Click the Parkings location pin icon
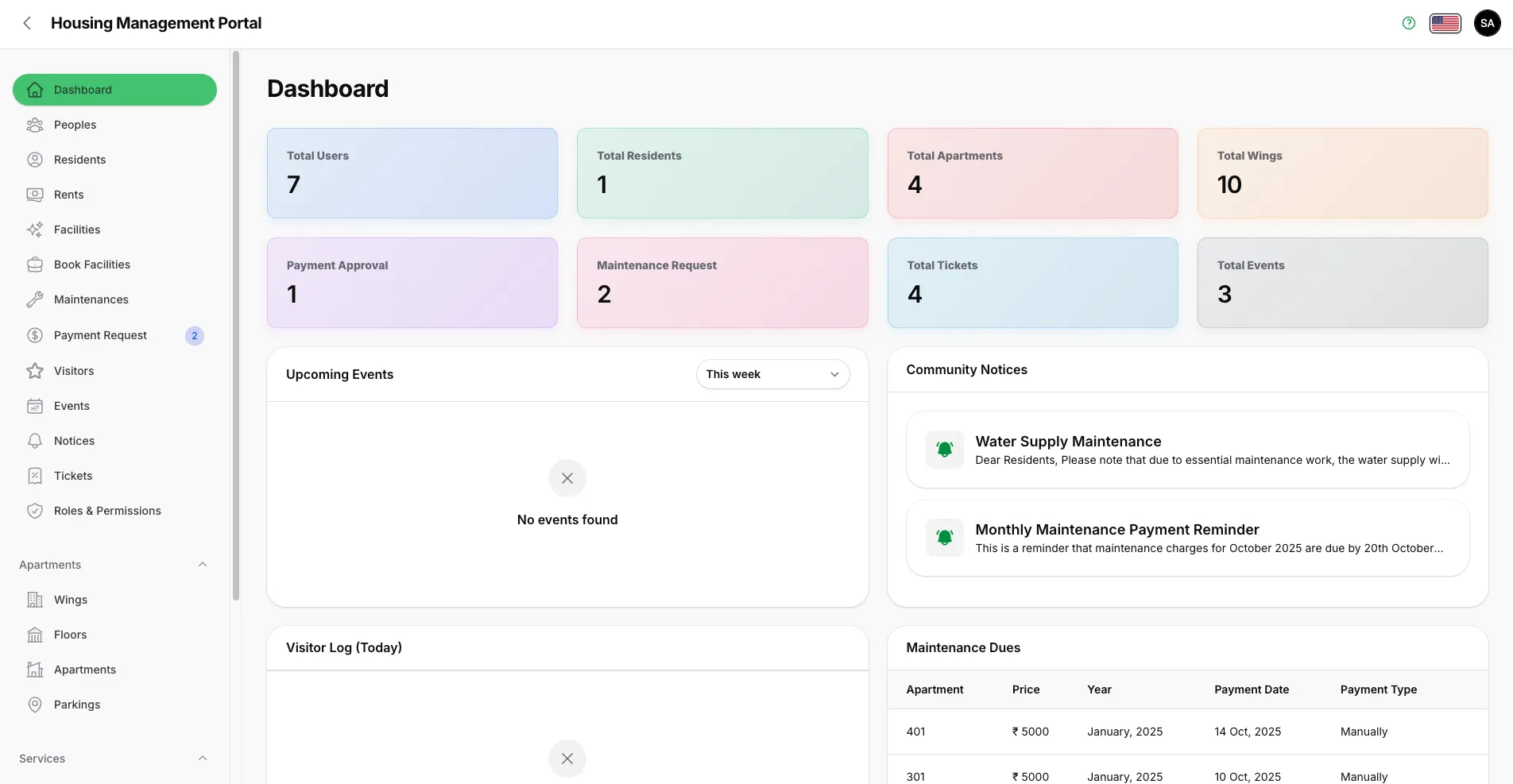 pos(35,705)
